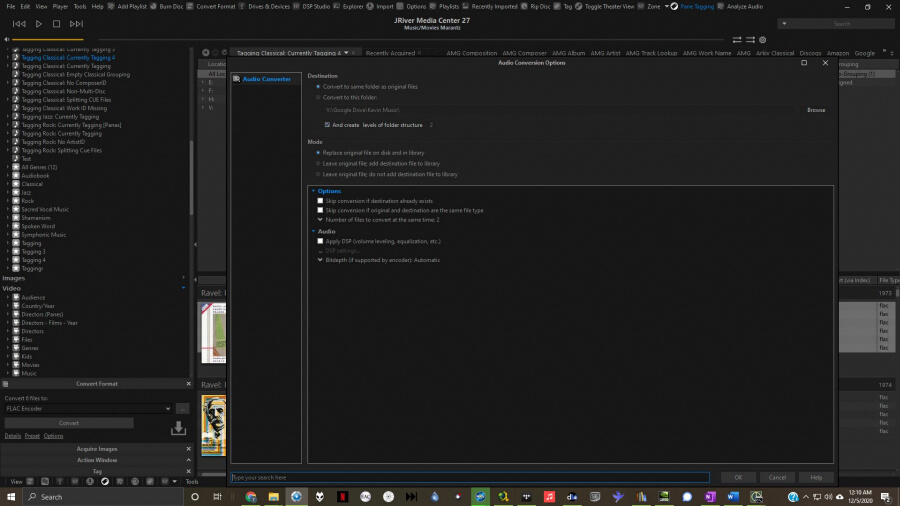Screen dimensions: 900x506
Task: Click the Burn Disc toolbar button
Action: (x=167, y=6)
